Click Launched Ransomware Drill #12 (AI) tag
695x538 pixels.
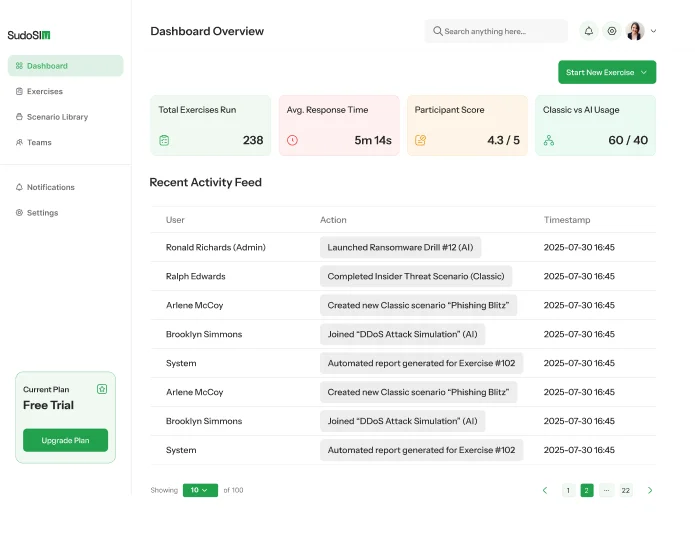point(400,247)
